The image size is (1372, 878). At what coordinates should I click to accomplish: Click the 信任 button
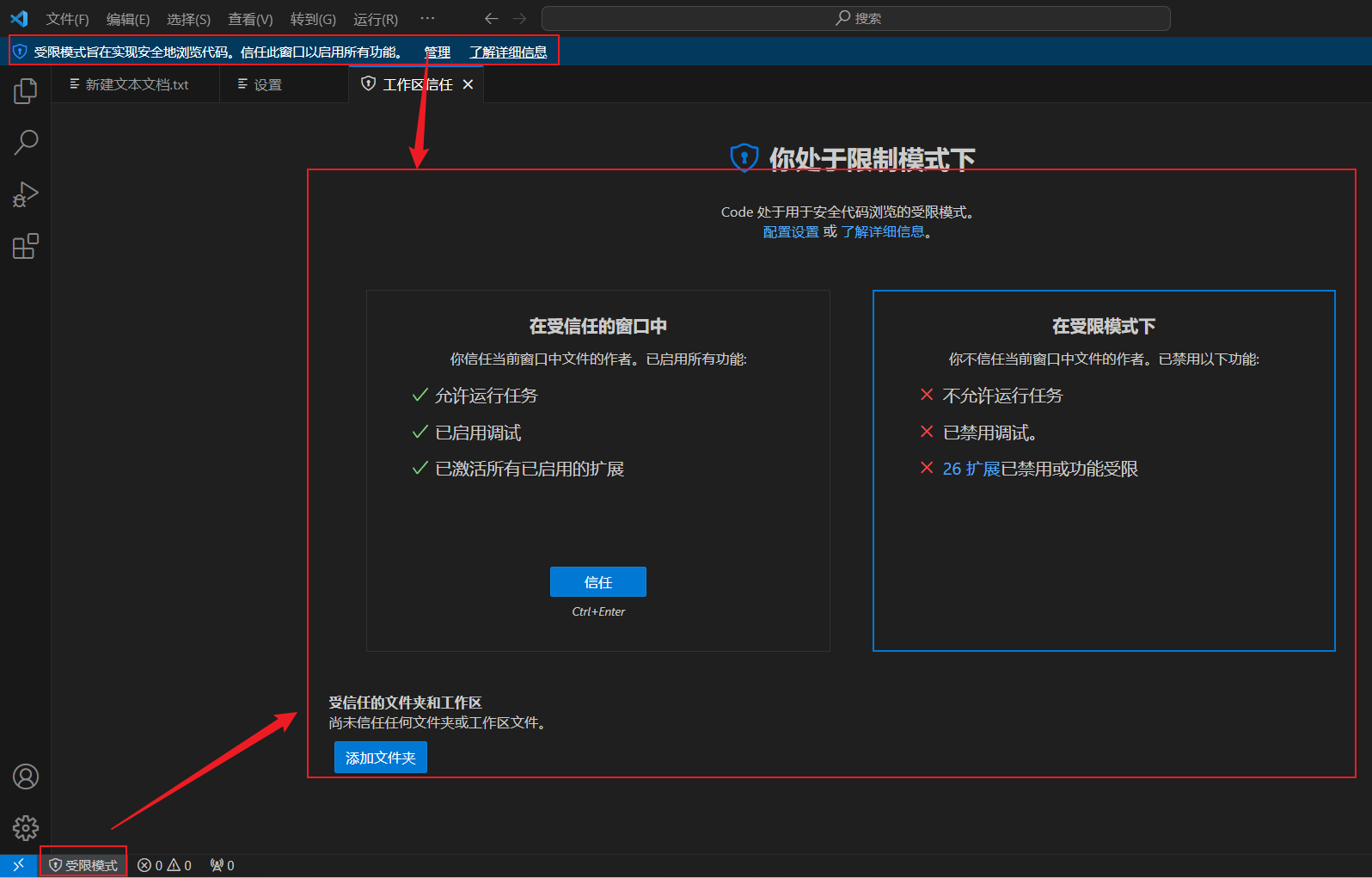pos(598,582)
